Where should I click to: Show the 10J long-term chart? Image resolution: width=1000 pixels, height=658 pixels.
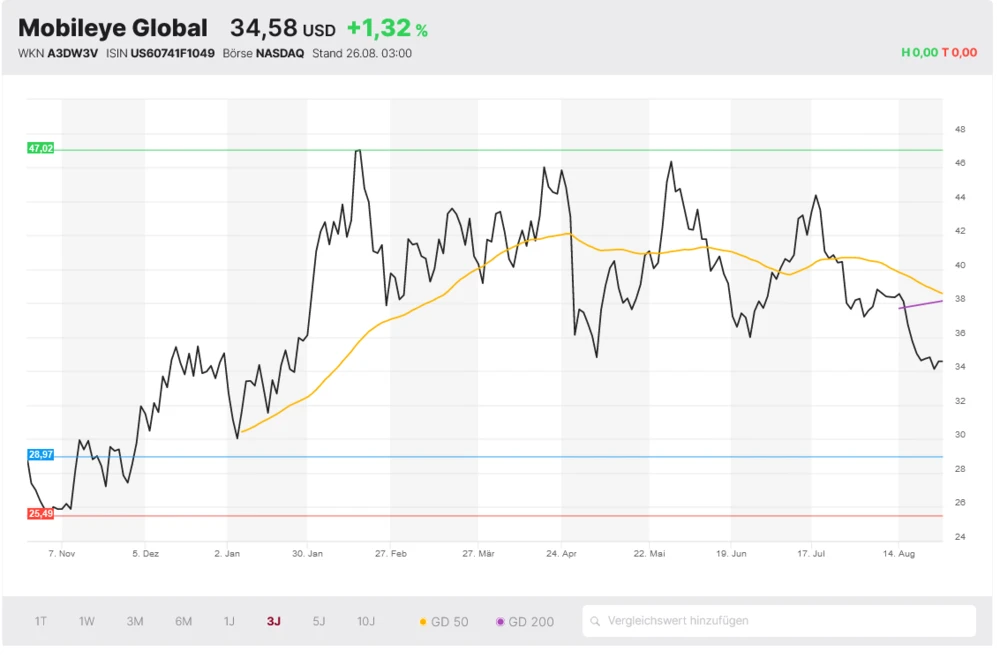click(x=366, y=621)
